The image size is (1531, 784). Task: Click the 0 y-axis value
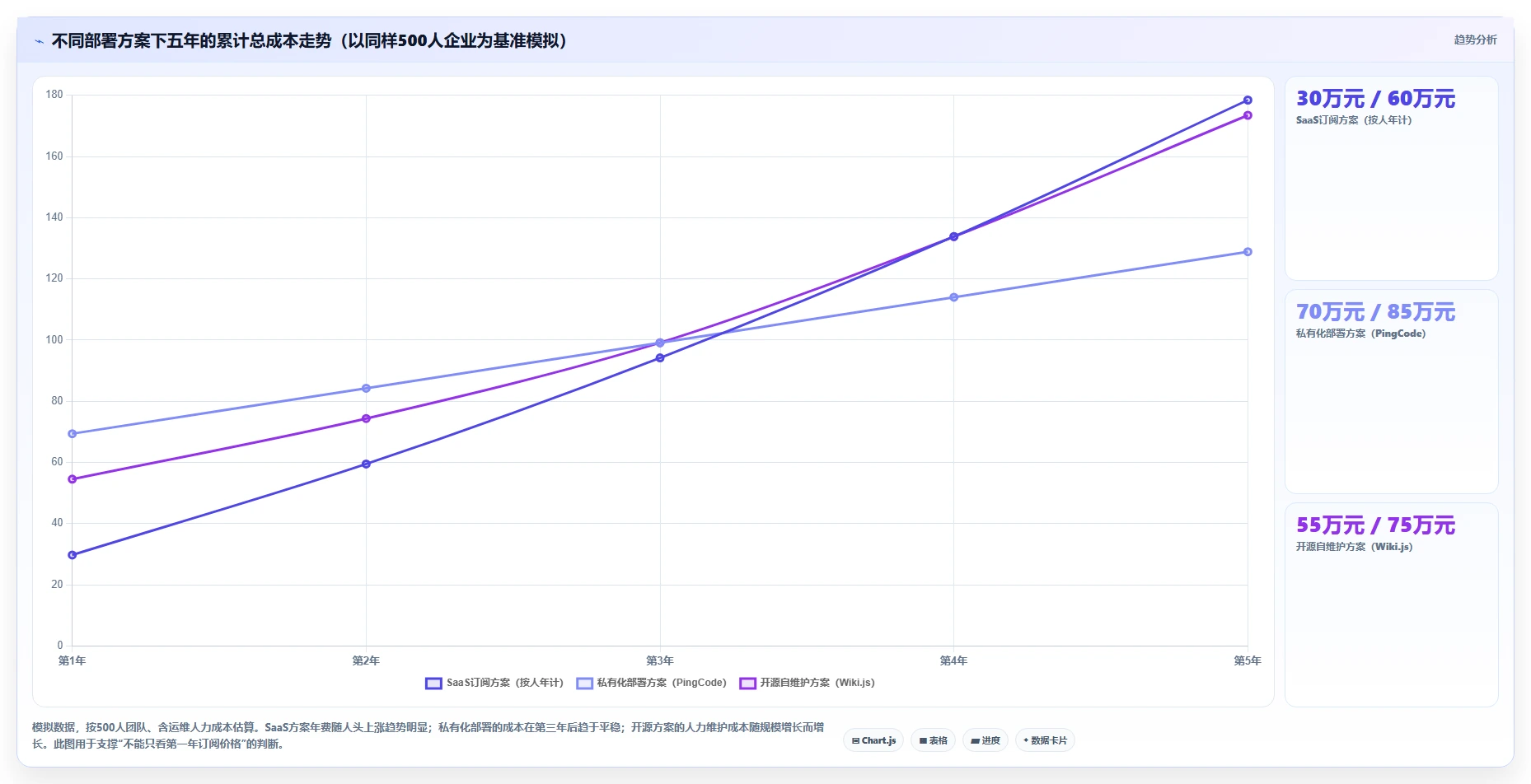click(60, 646)
